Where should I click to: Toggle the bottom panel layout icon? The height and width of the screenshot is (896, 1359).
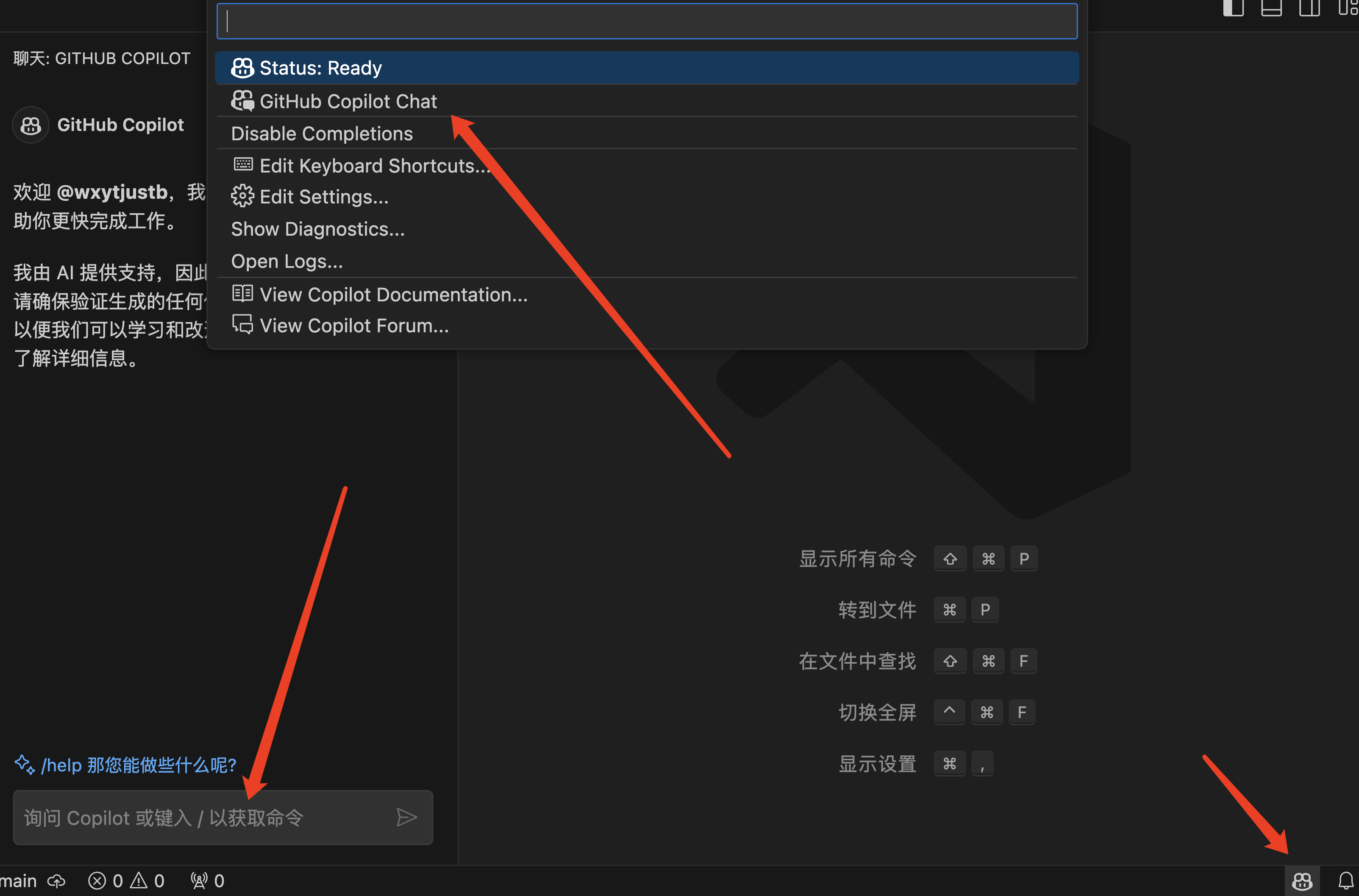pyautogui.click(x=1271, y=8)
